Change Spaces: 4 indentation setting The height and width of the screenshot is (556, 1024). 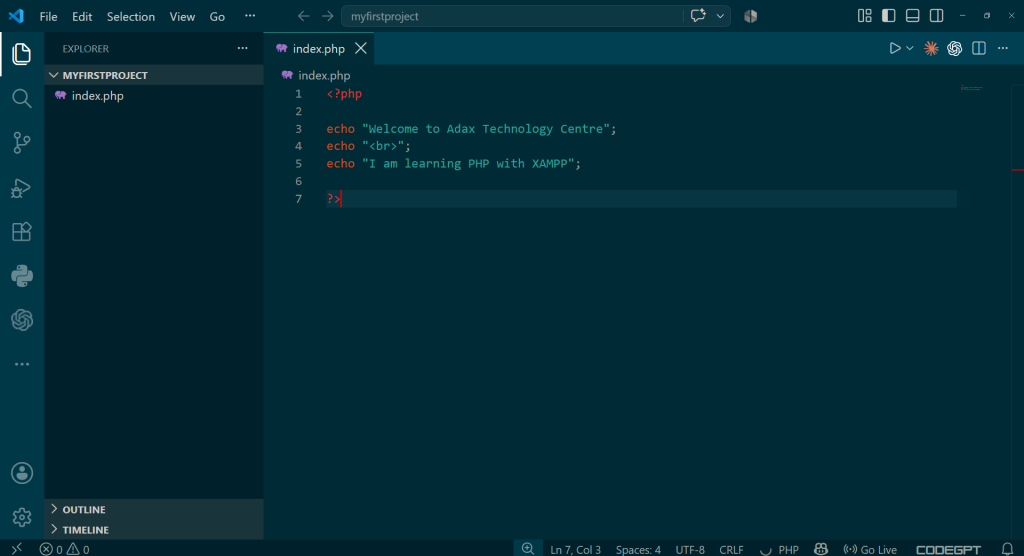click(638, 549)
